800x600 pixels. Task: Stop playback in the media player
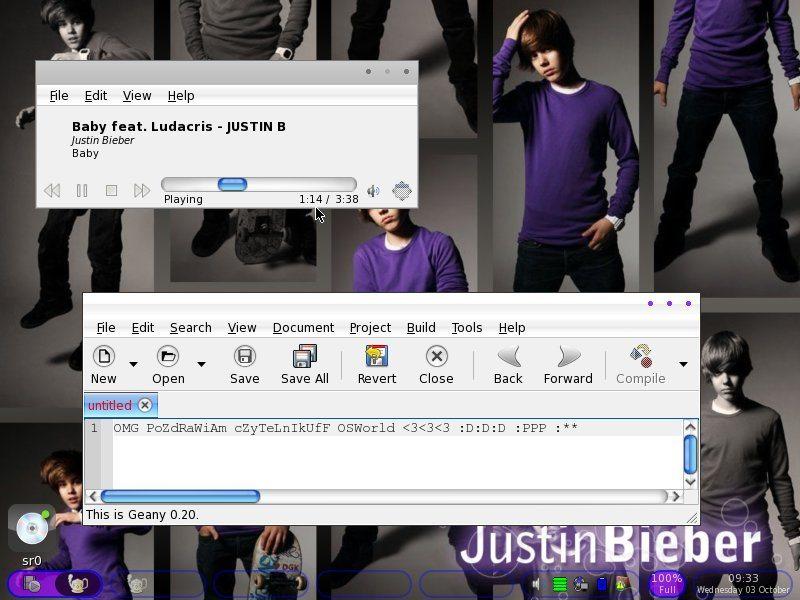pos(112,190)
